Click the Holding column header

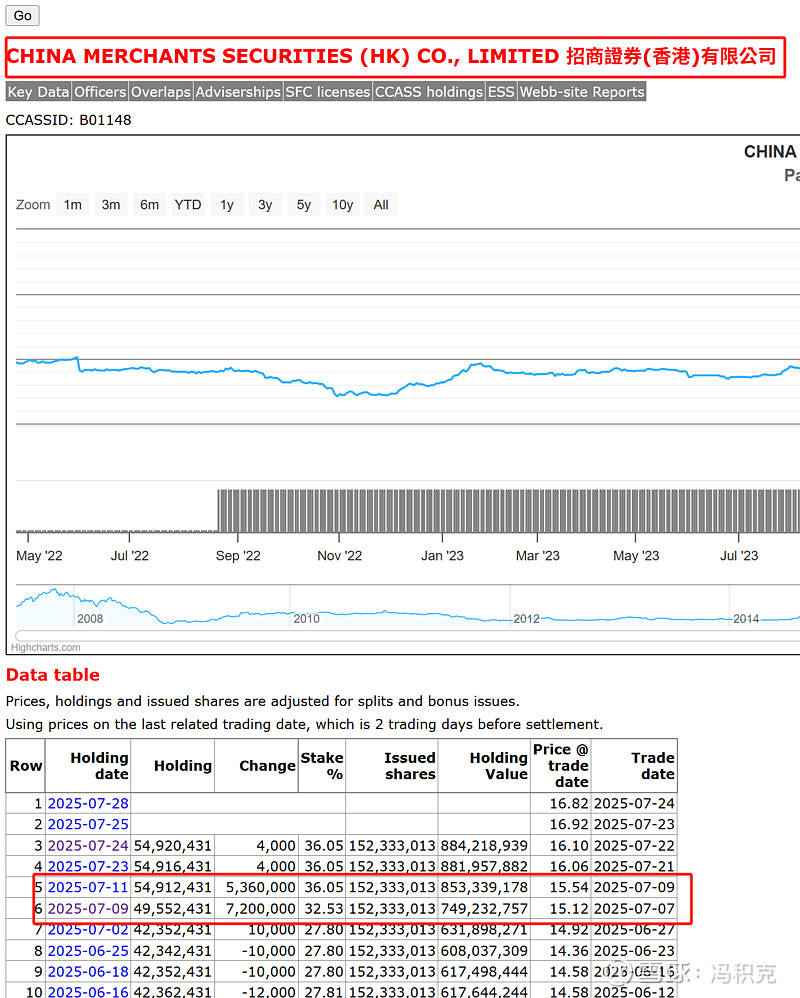(172, 766)
